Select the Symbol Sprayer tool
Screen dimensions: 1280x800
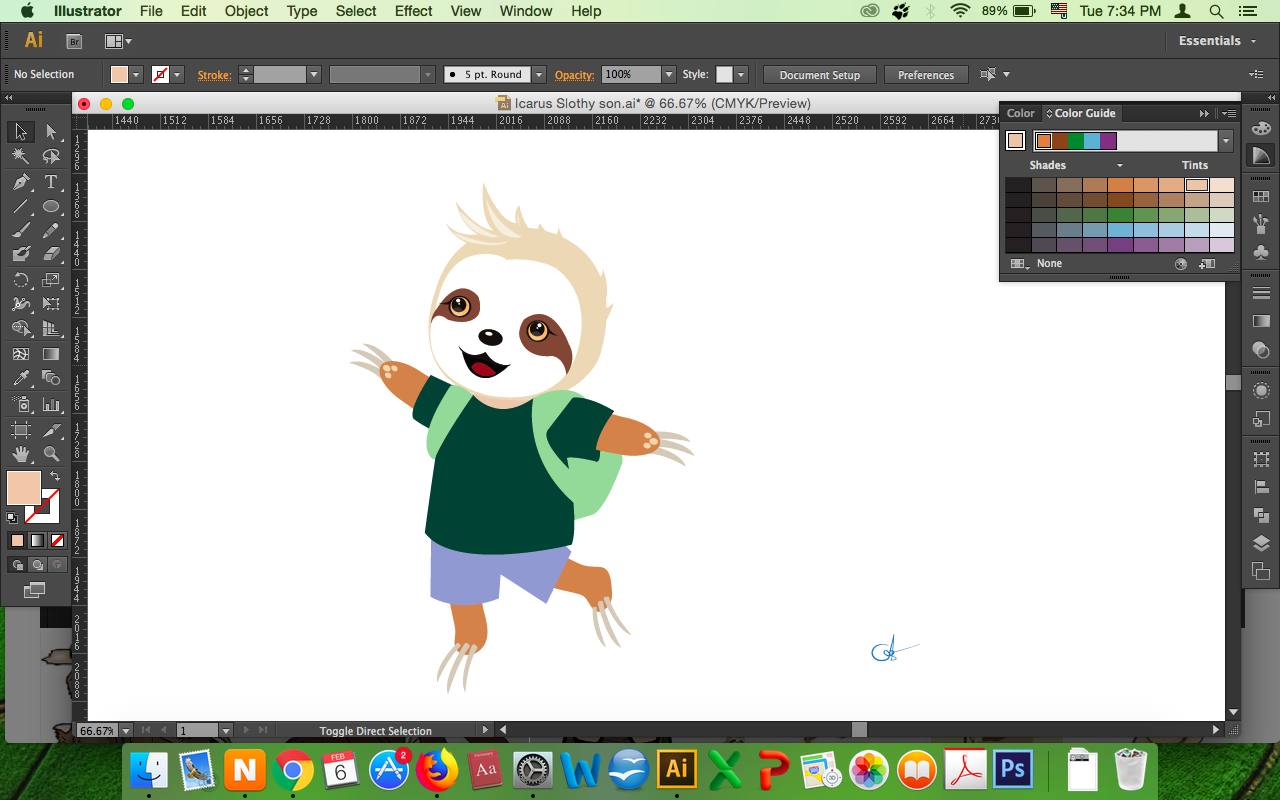click(x=21, y=404)
